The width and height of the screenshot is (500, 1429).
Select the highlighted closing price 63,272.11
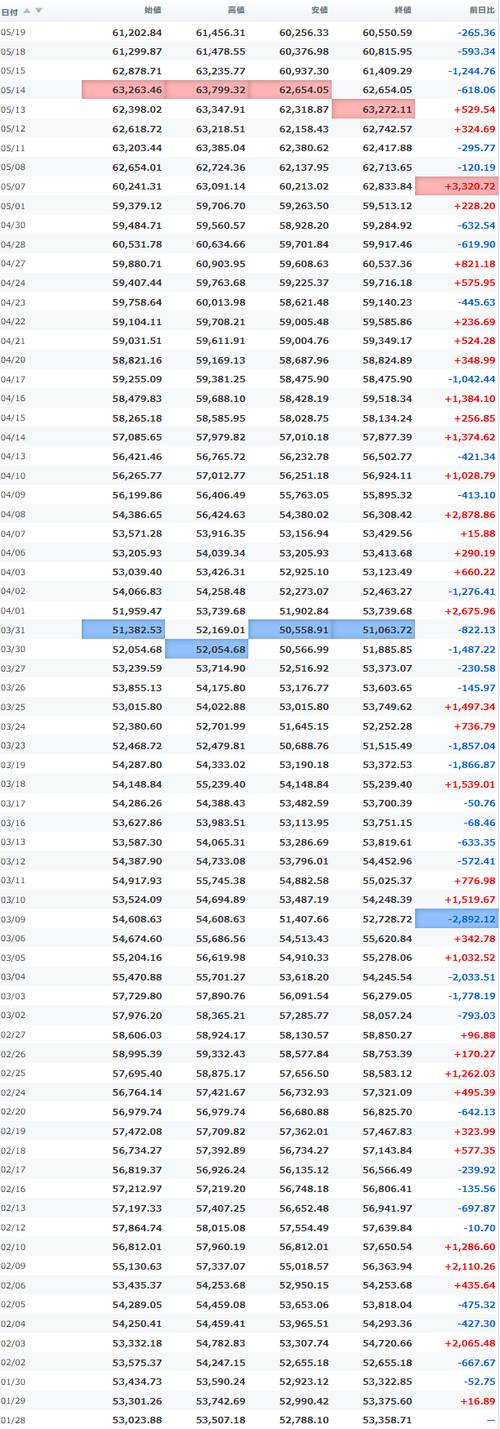pyautogui.click(x=372, y=109)
